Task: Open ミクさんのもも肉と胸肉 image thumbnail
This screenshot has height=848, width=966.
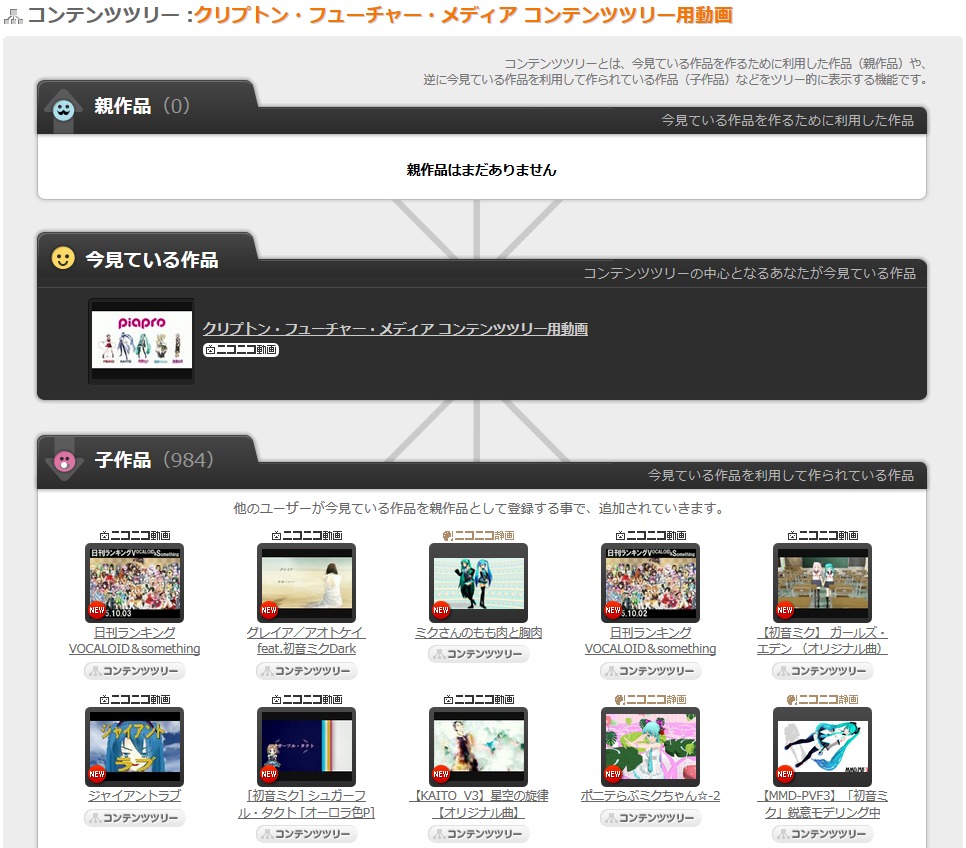Action: (x=478, y=582)
